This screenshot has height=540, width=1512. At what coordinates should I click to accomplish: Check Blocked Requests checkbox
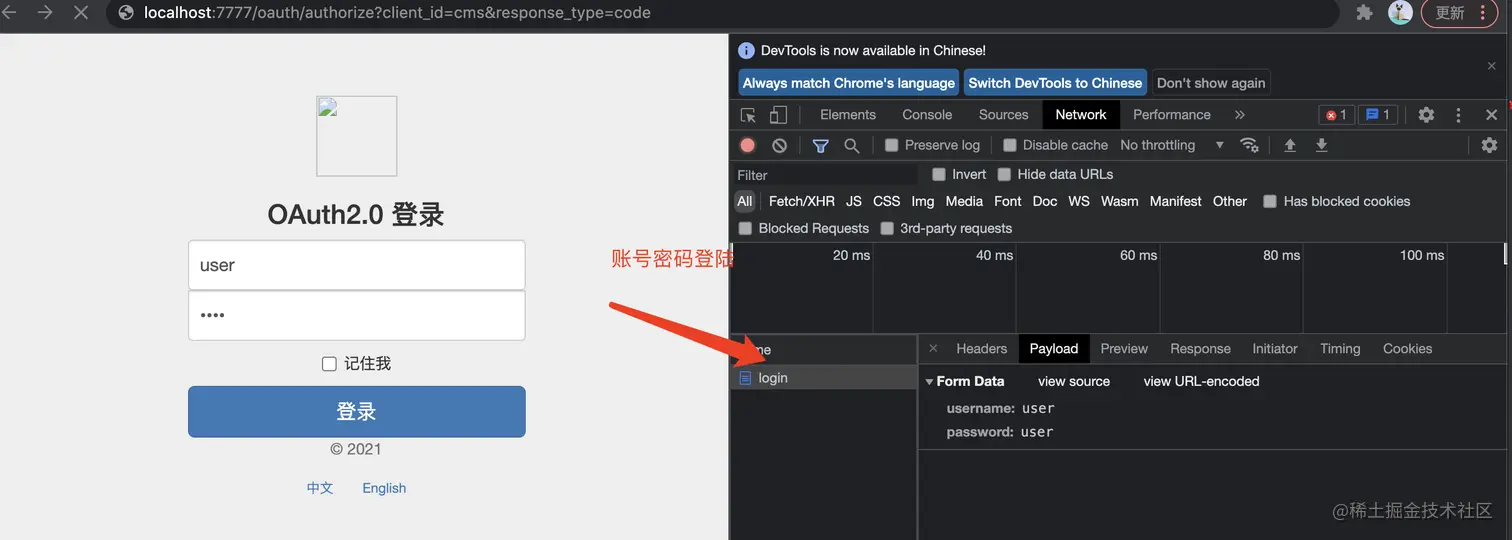click(x=745, y=228)
